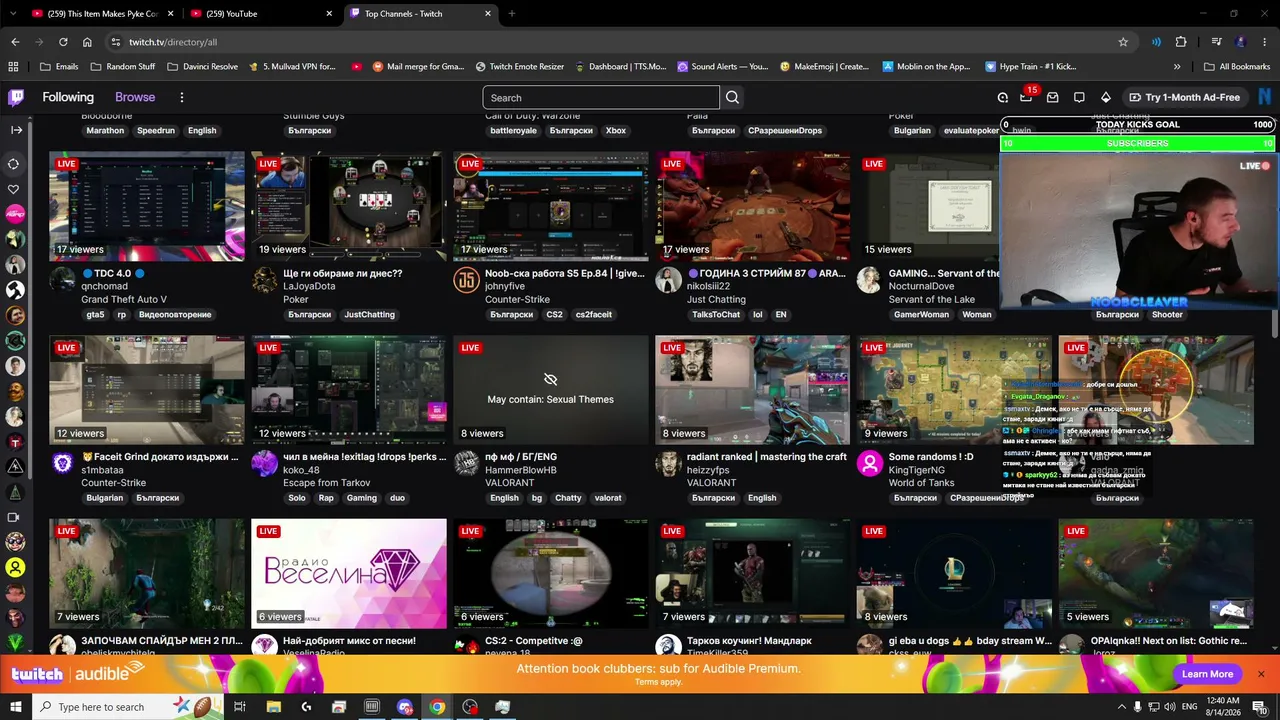Open HammerBlowHB's channel avatar
The width and height of the screenshot is (1280, 720).
point(466,464)
